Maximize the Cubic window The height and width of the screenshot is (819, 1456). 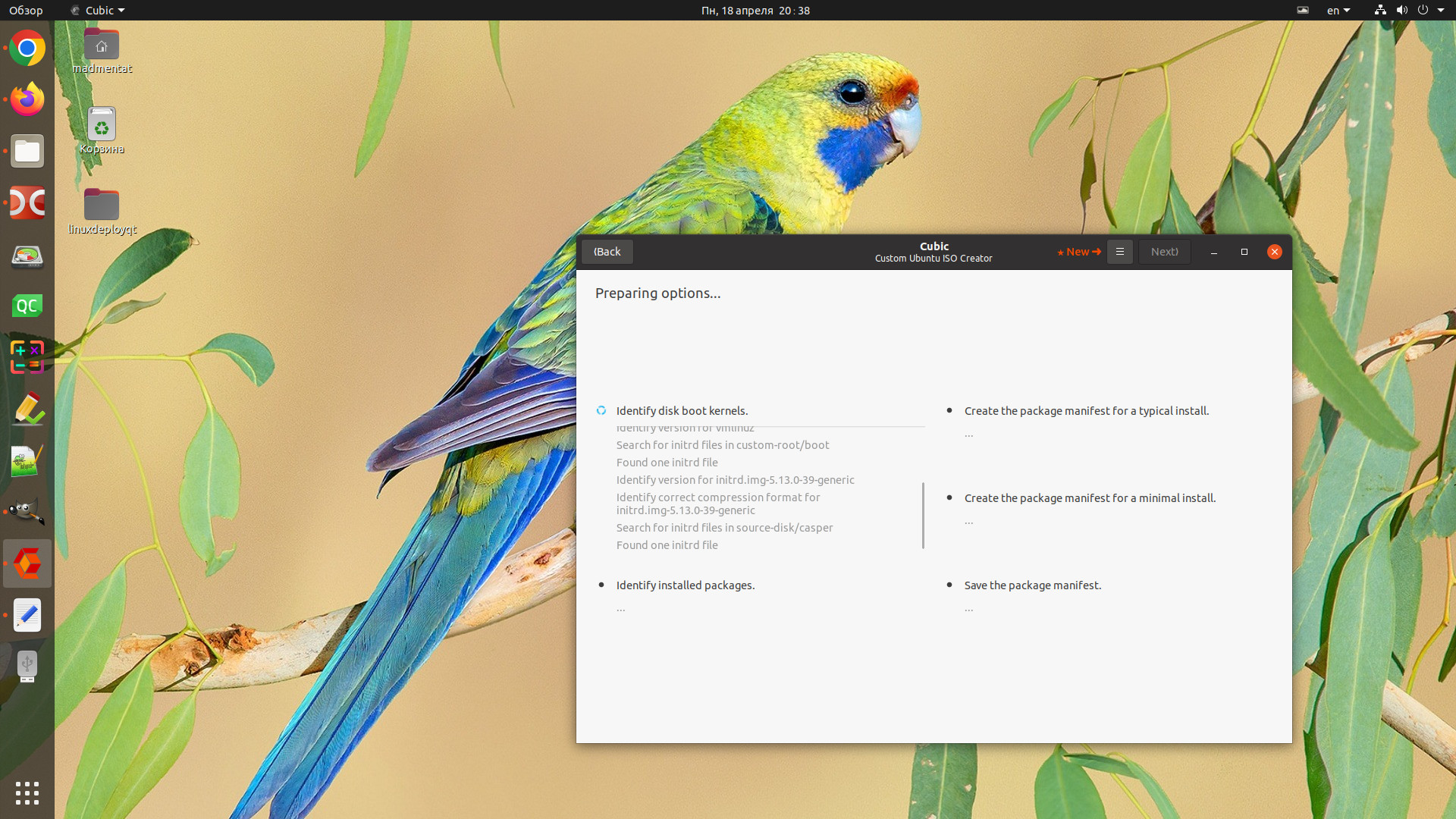[1244, 252]
